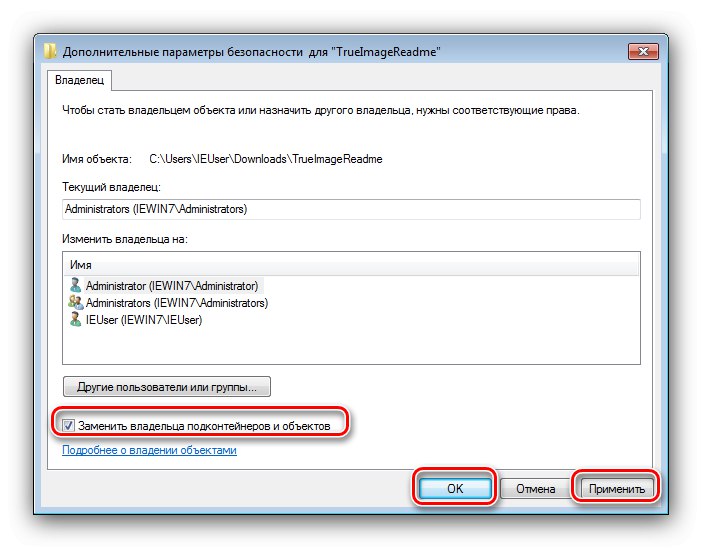Confirm with the OK button
This screenshot has width=702, height=548.
[x=455, y=488]
